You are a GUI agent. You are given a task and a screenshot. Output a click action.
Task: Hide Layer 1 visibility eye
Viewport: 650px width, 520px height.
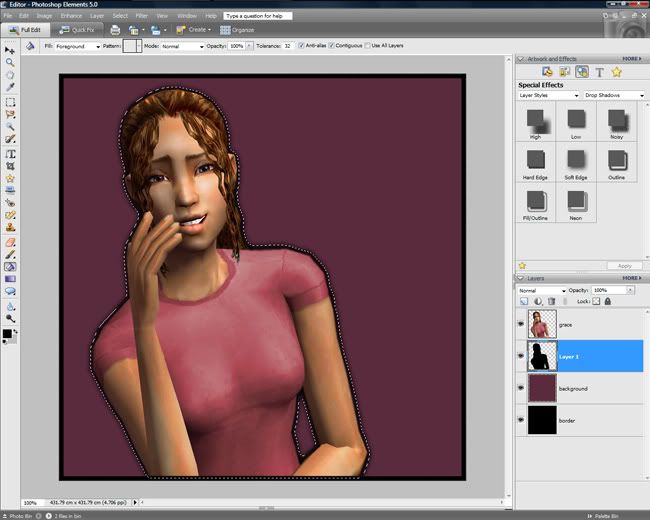click(521, 356)
